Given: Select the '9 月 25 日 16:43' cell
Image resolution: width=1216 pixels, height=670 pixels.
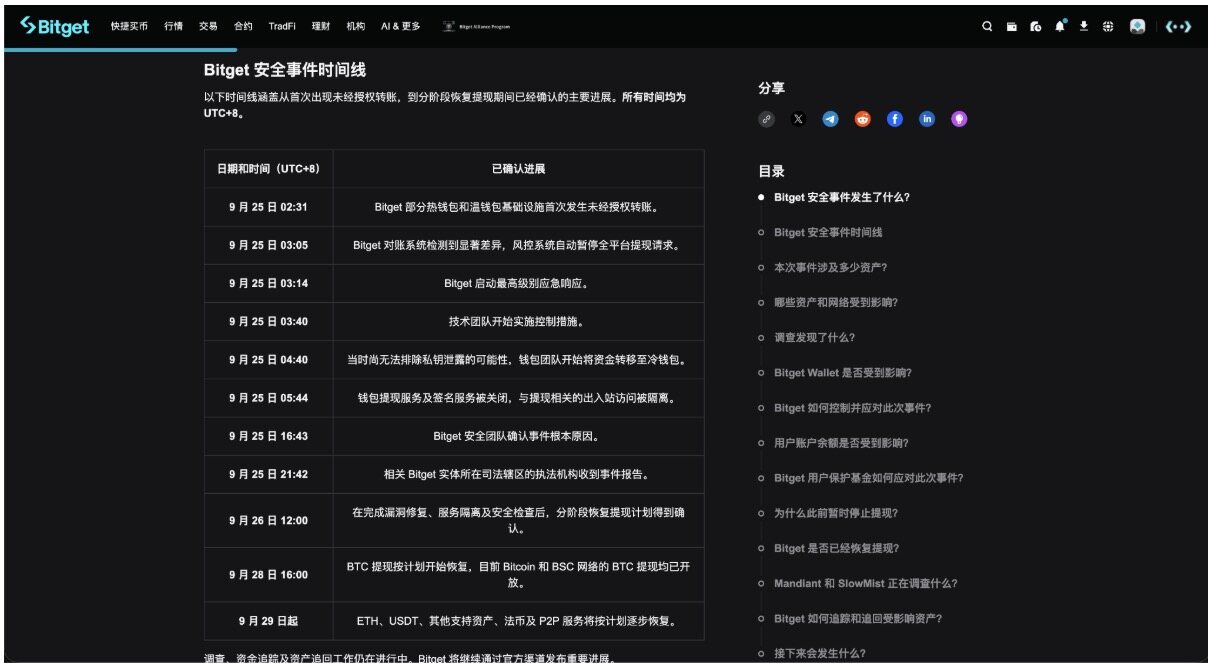Looking at the screenshot, I should click(x=268, y=436).
